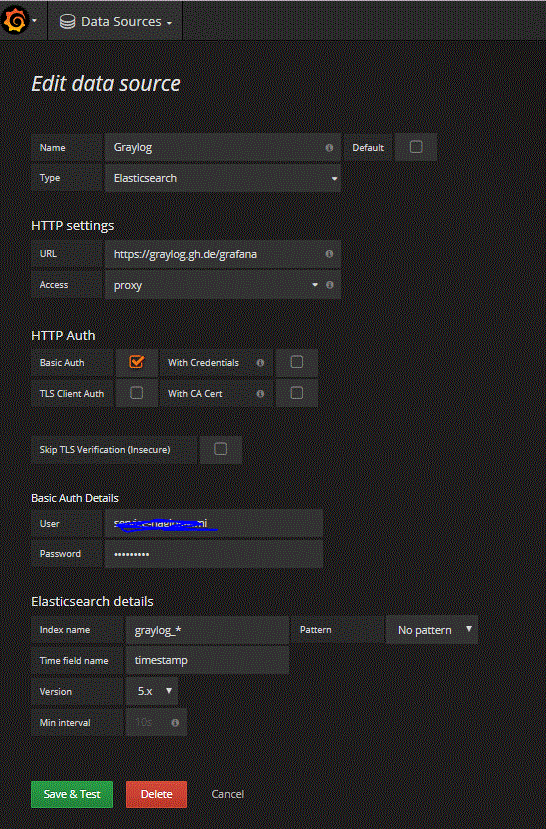Show info icon for Min interval
This screenshot has width=546, height=829.
tap(175, 722)
